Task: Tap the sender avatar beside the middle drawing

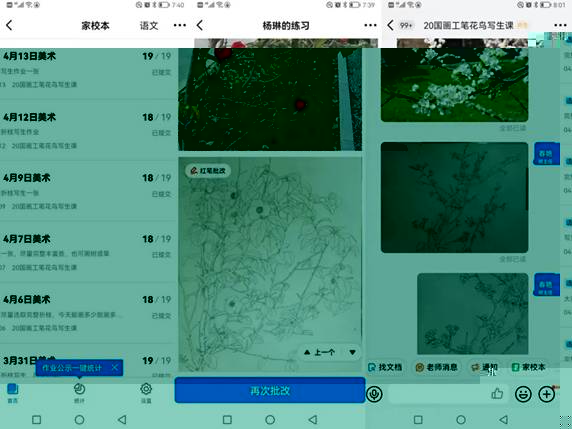Action: coord(546,154)
